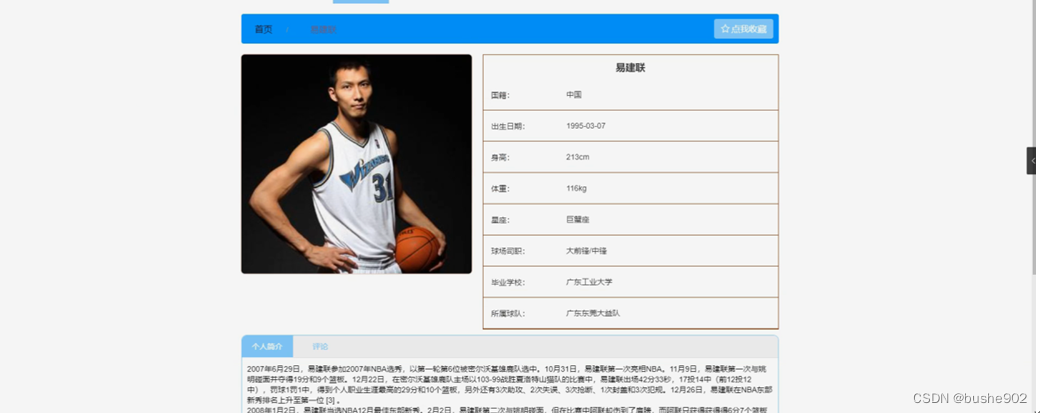Select the 中国 nationality value

tap(574, 95)
